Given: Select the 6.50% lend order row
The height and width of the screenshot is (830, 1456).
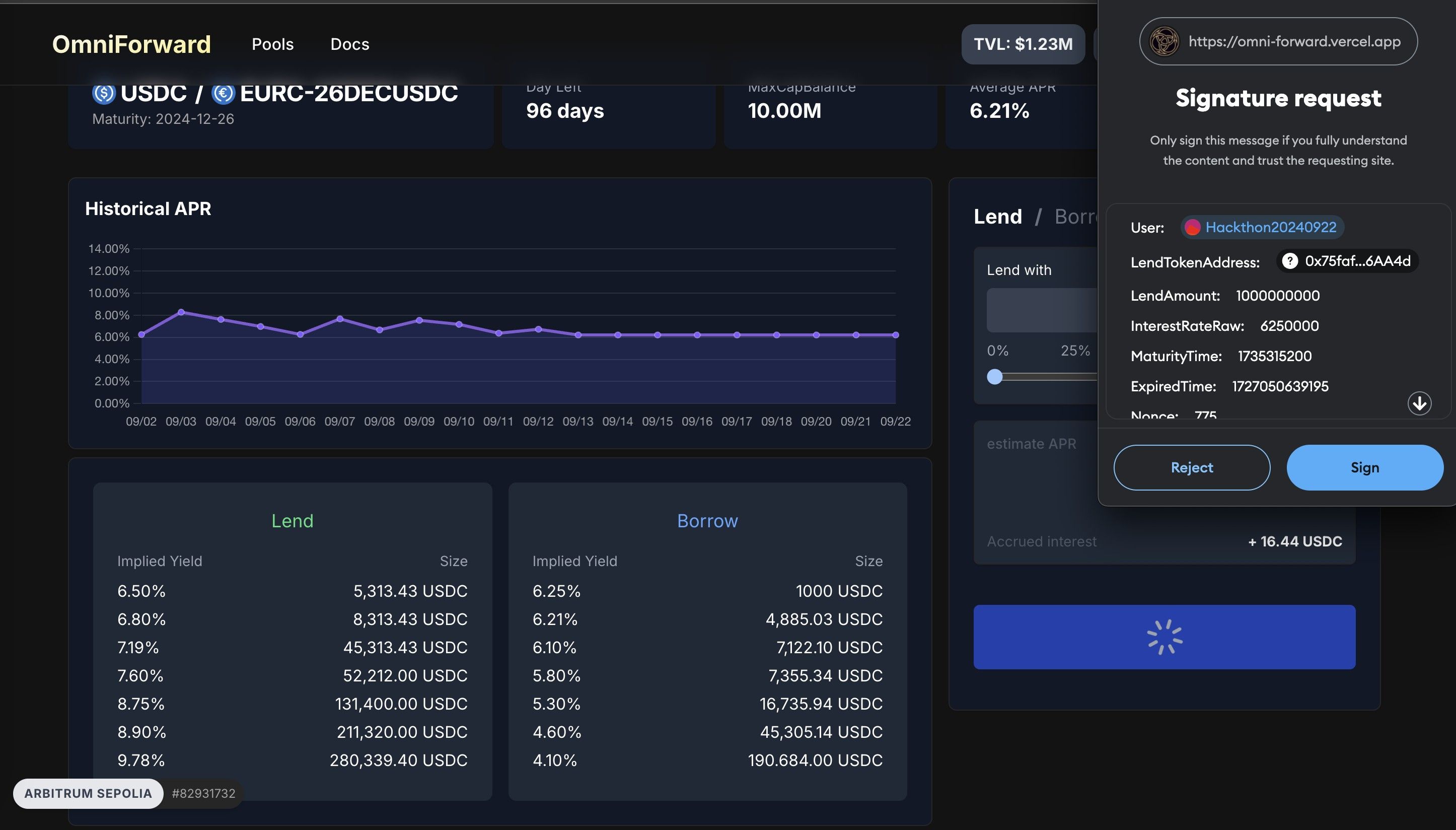Looking at the screenshot, I should (x=293, y=591).
